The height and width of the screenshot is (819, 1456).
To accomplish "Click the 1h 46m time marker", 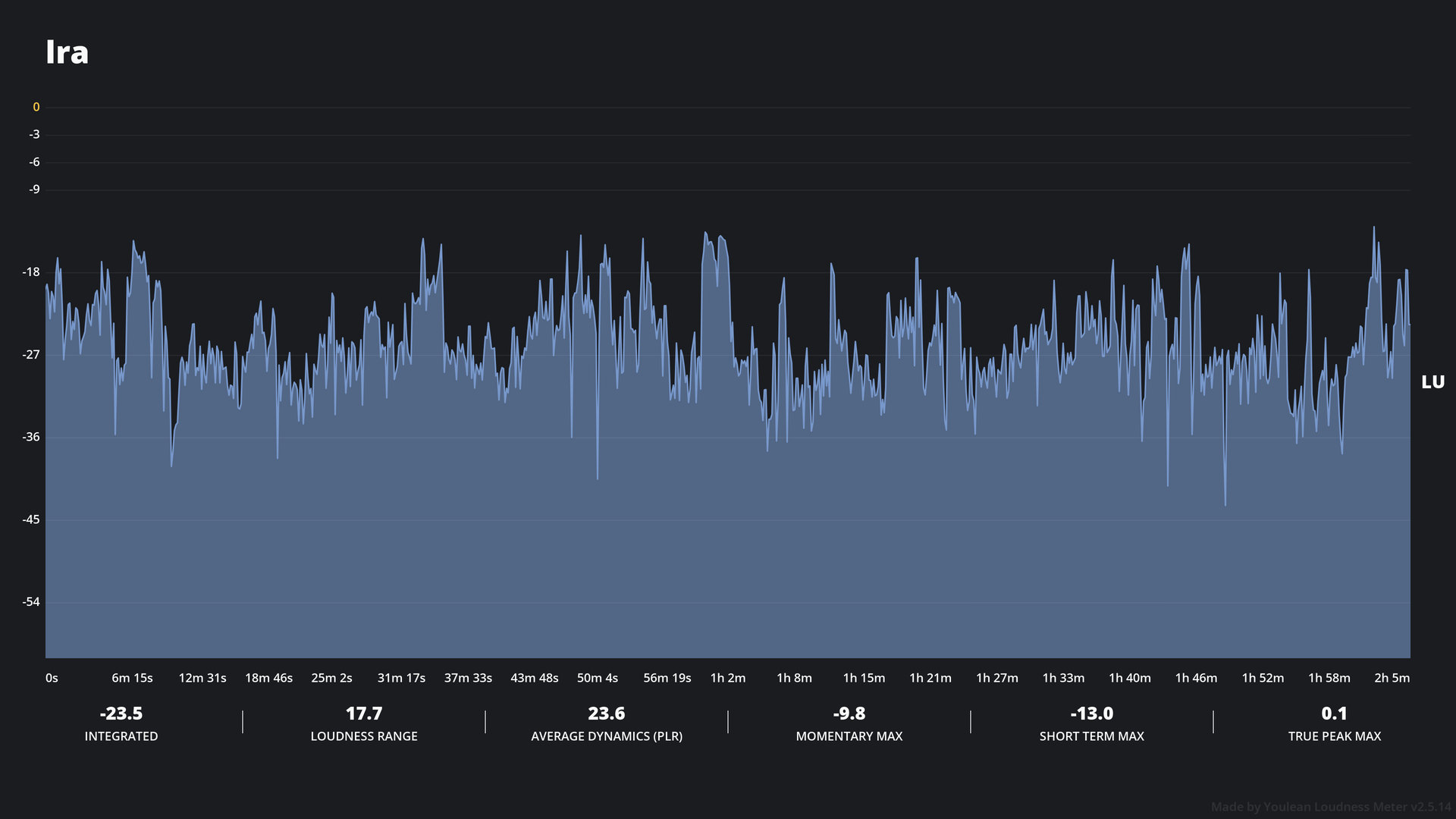I will pyautogui.click(x=1196, y=678).
